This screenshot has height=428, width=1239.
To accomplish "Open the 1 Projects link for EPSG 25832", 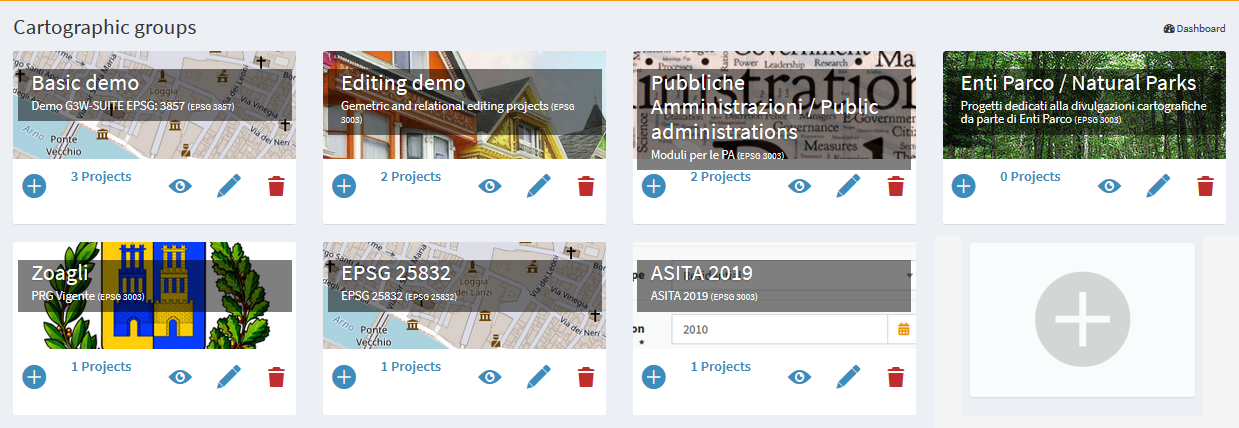I will (411, 366).
